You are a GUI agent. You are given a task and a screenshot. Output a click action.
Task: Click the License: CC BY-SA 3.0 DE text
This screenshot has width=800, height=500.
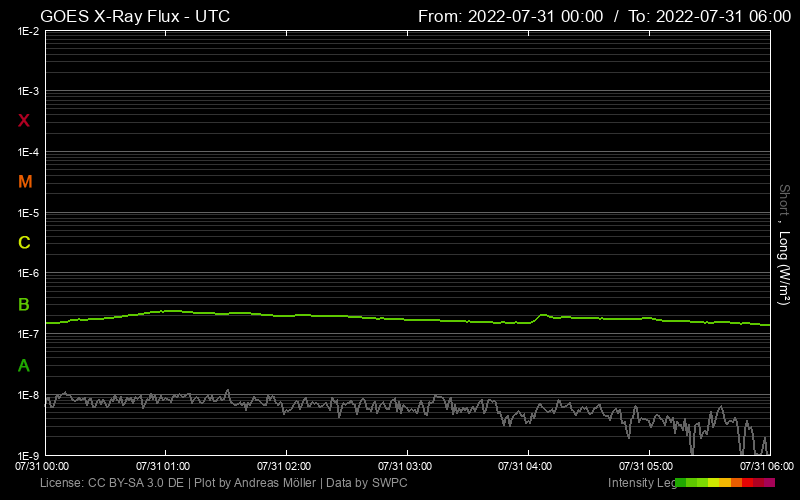click(x=112, y=483)
